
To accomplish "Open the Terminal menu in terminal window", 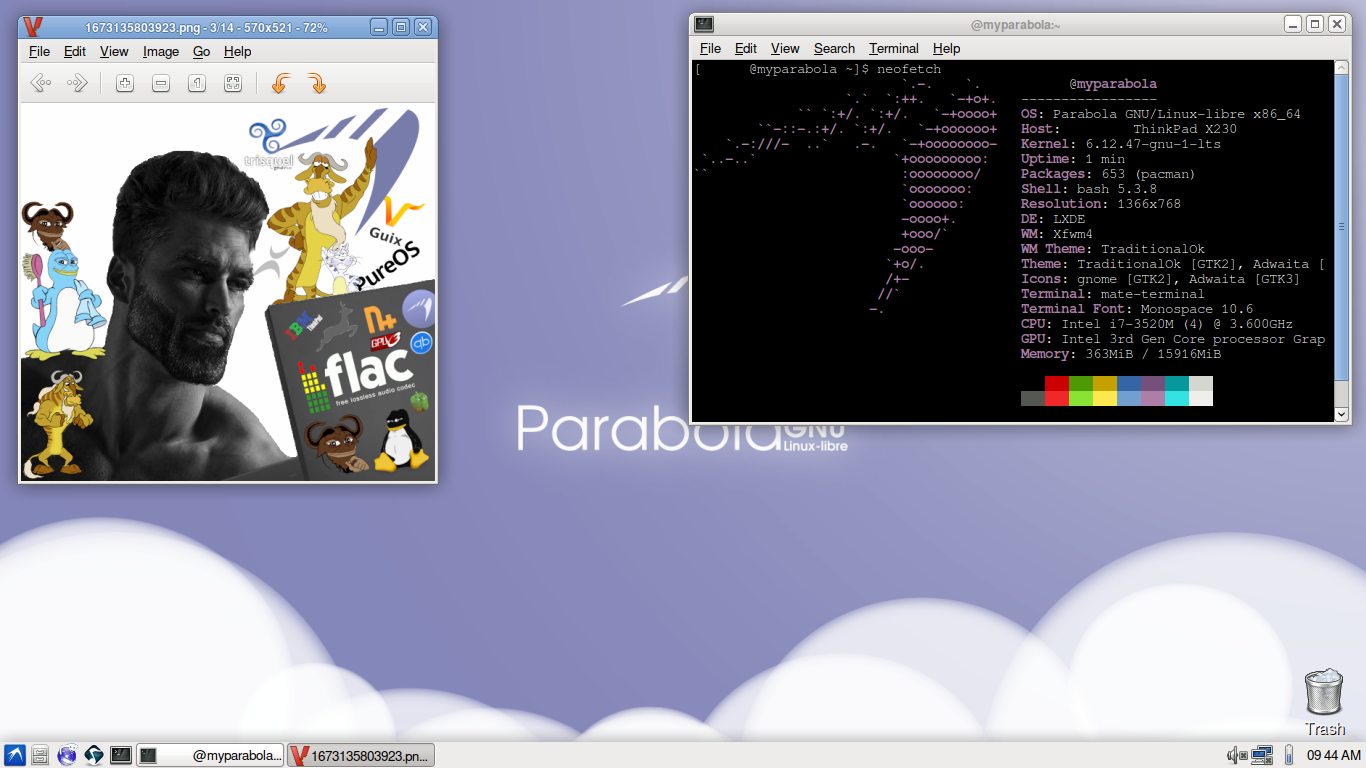I will [x=894, y=48].
